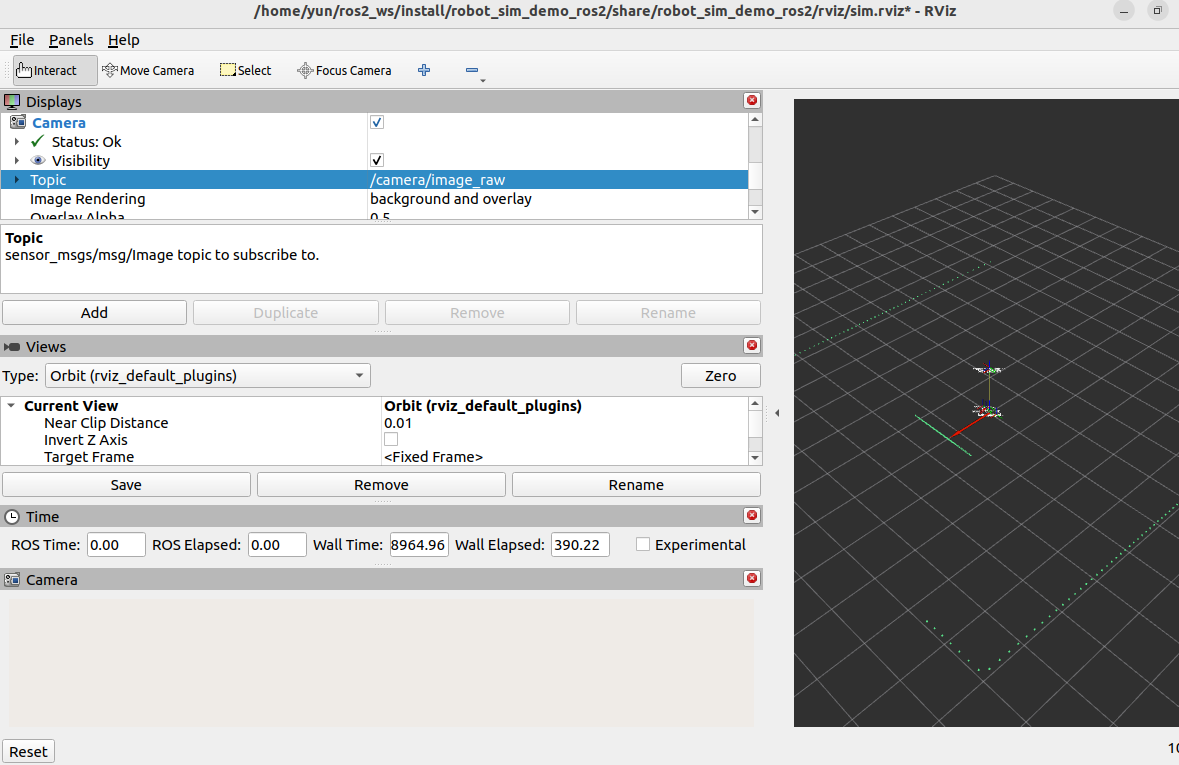
Task: Click the blue plus add-tool icon
Action: coord(424,70)
